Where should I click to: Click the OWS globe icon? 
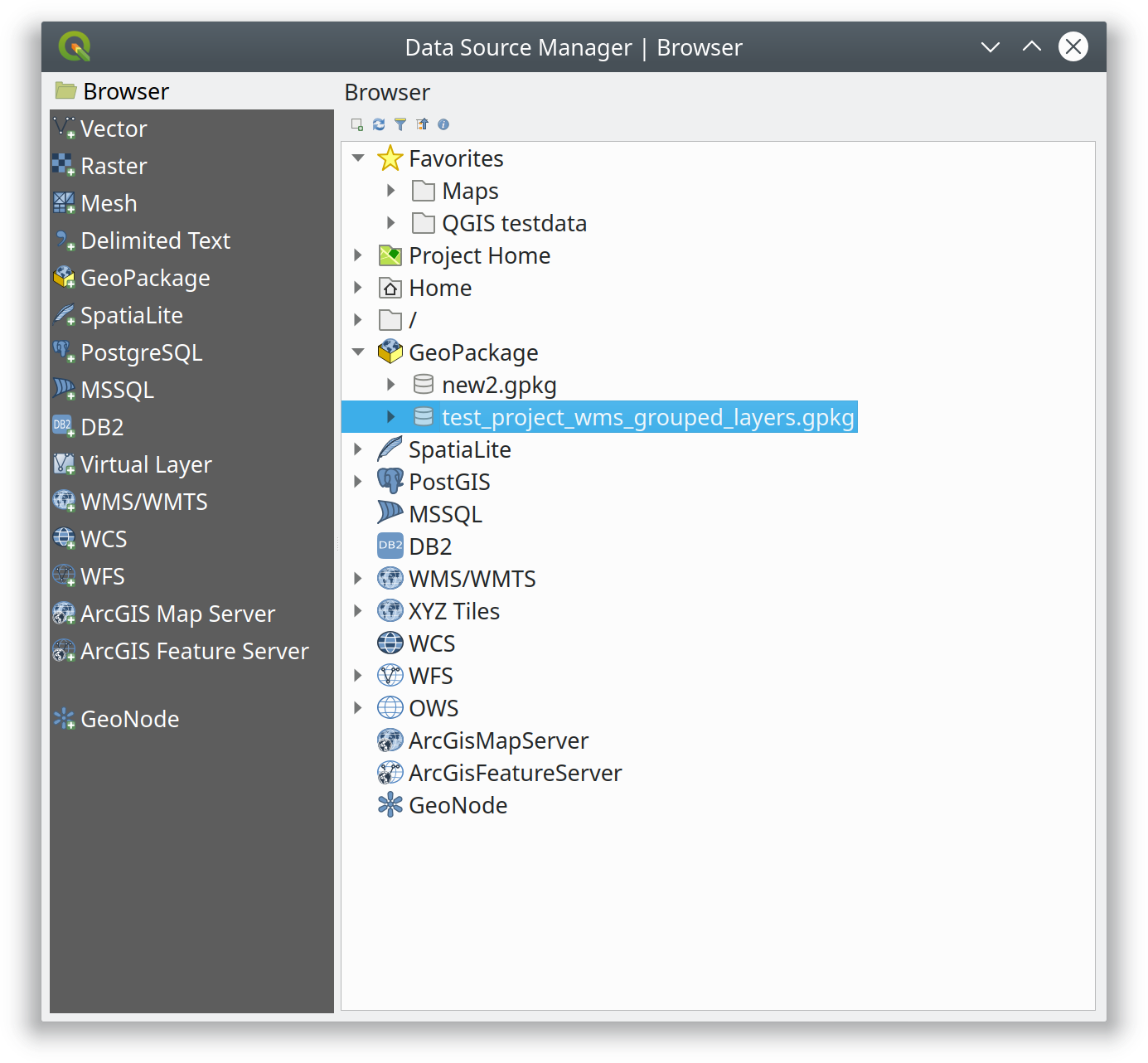[390, 707]
